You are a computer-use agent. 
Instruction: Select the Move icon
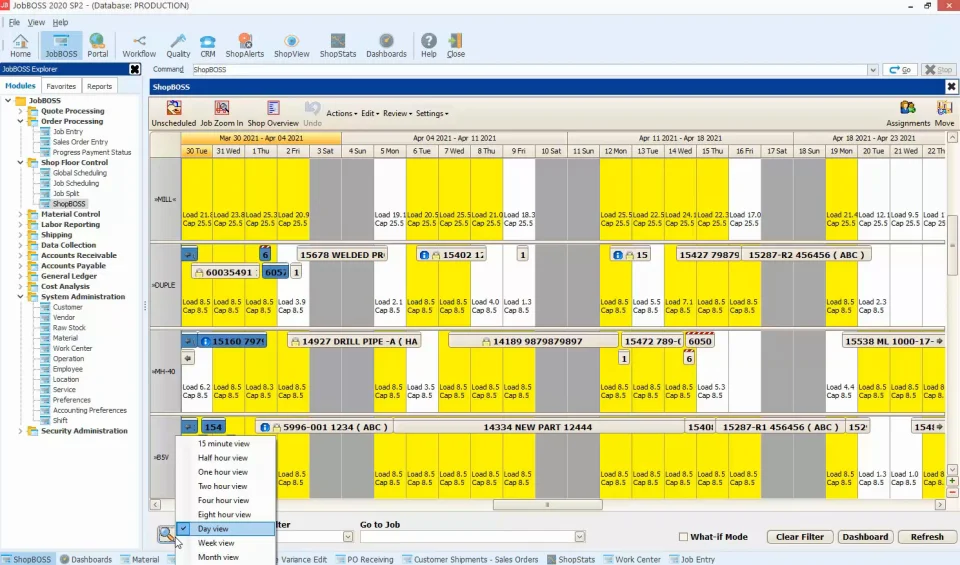point(944,114)
